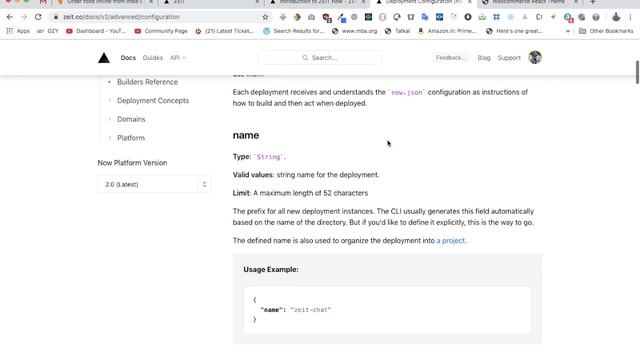Go to the Blog page
Viewport: 640px width, 360px height.
point(484,58)
